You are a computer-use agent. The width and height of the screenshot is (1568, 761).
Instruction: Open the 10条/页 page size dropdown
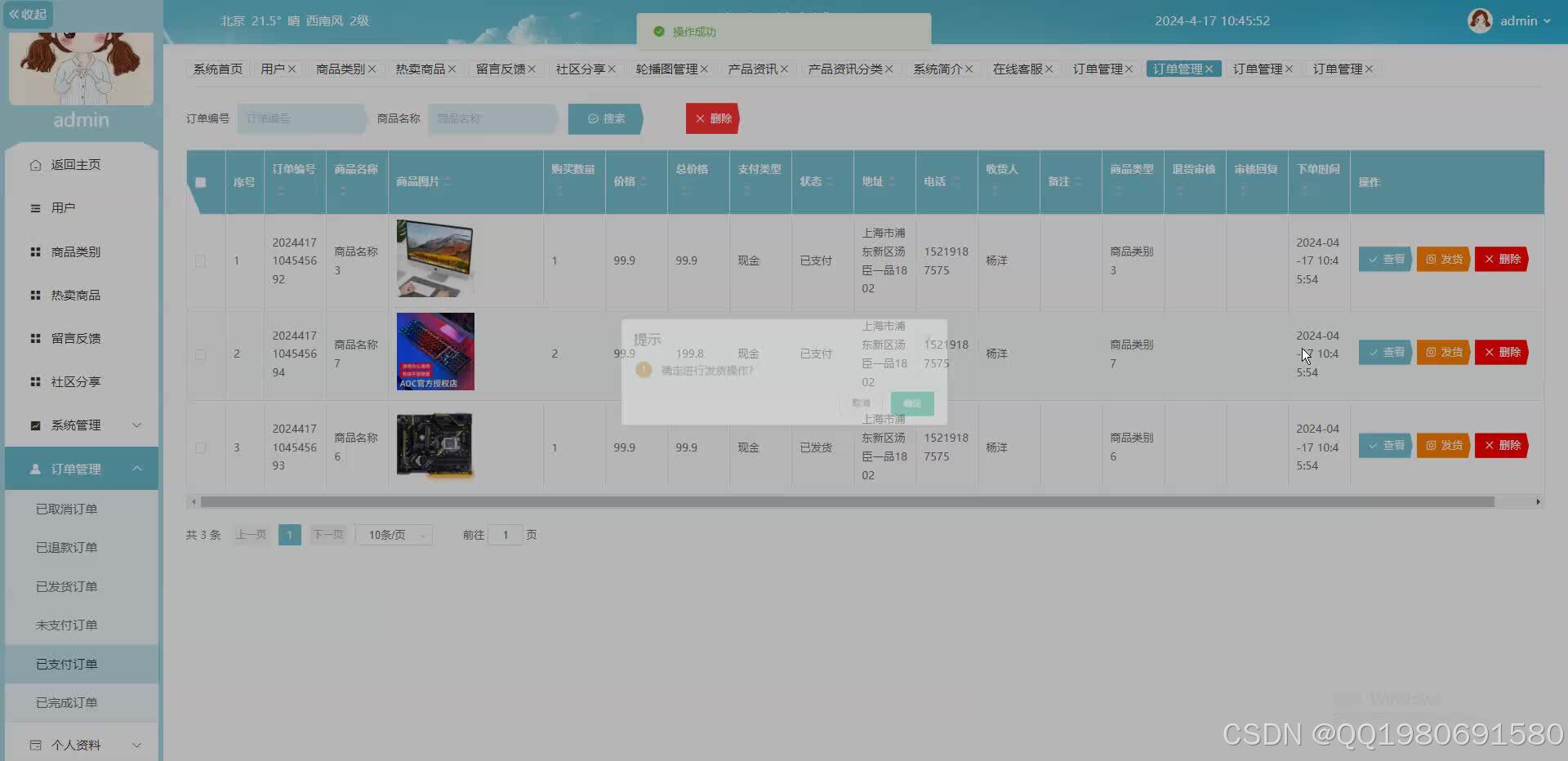point(393,535)
